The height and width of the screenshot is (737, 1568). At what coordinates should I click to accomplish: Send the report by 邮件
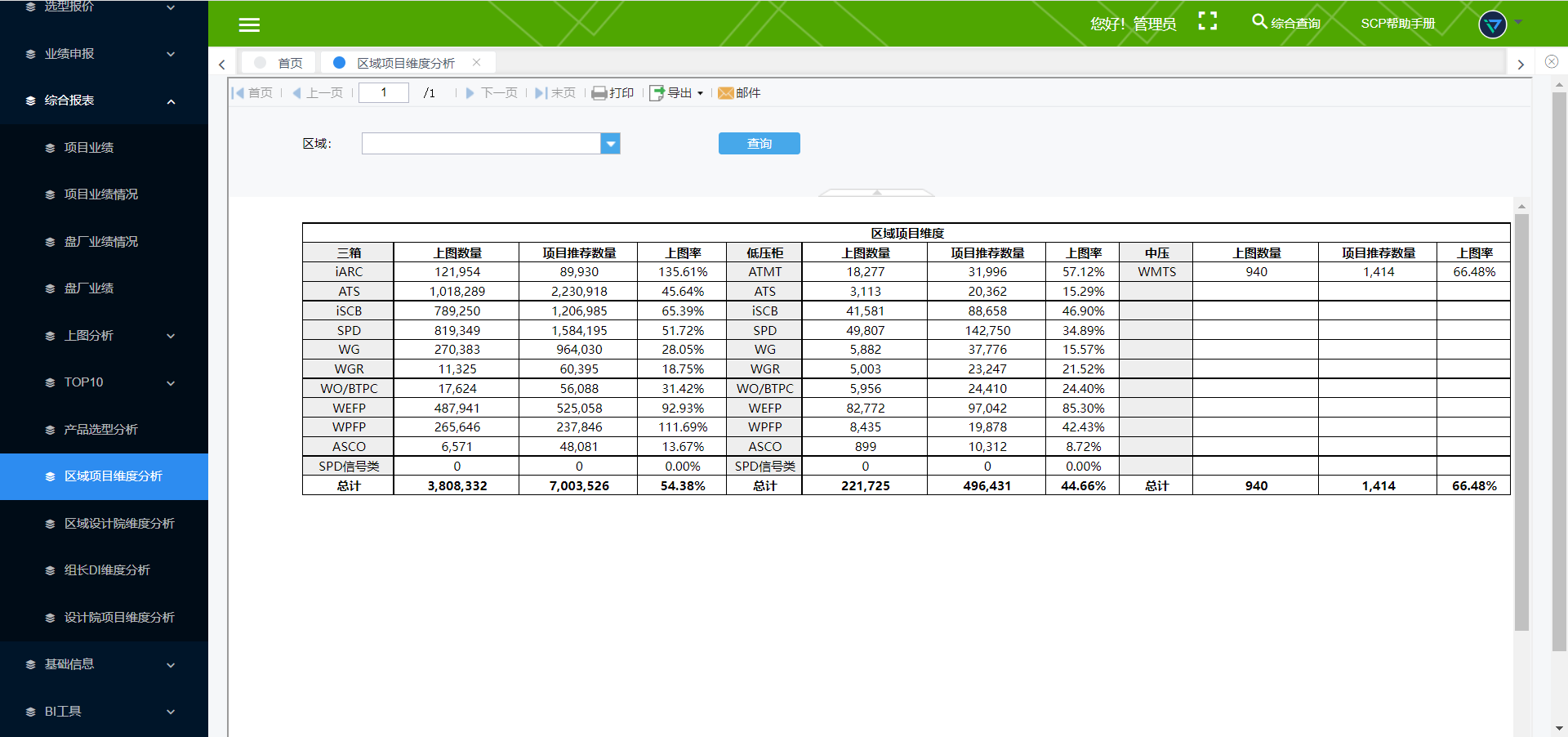tap(739, 93)
